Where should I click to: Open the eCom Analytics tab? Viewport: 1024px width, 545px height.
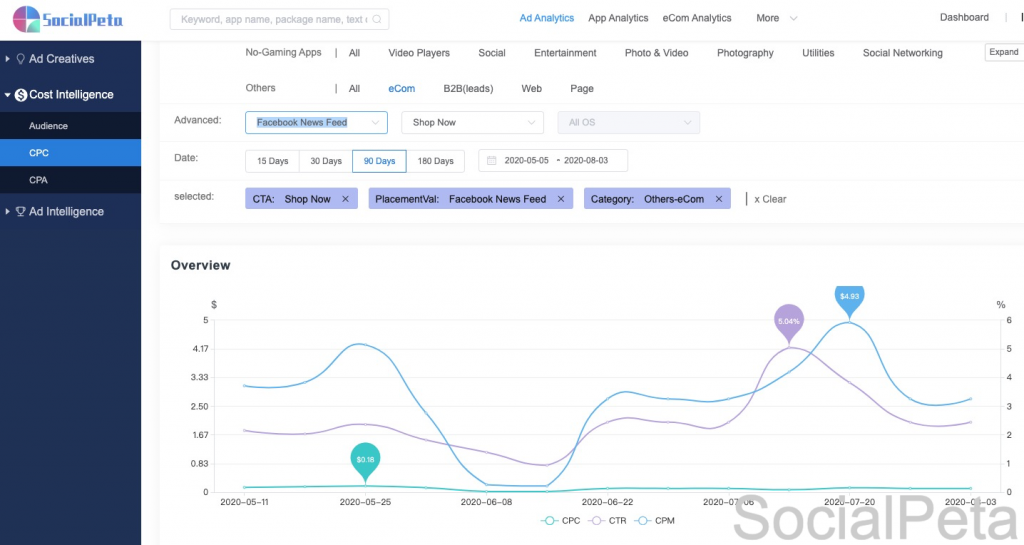point(697,18)
